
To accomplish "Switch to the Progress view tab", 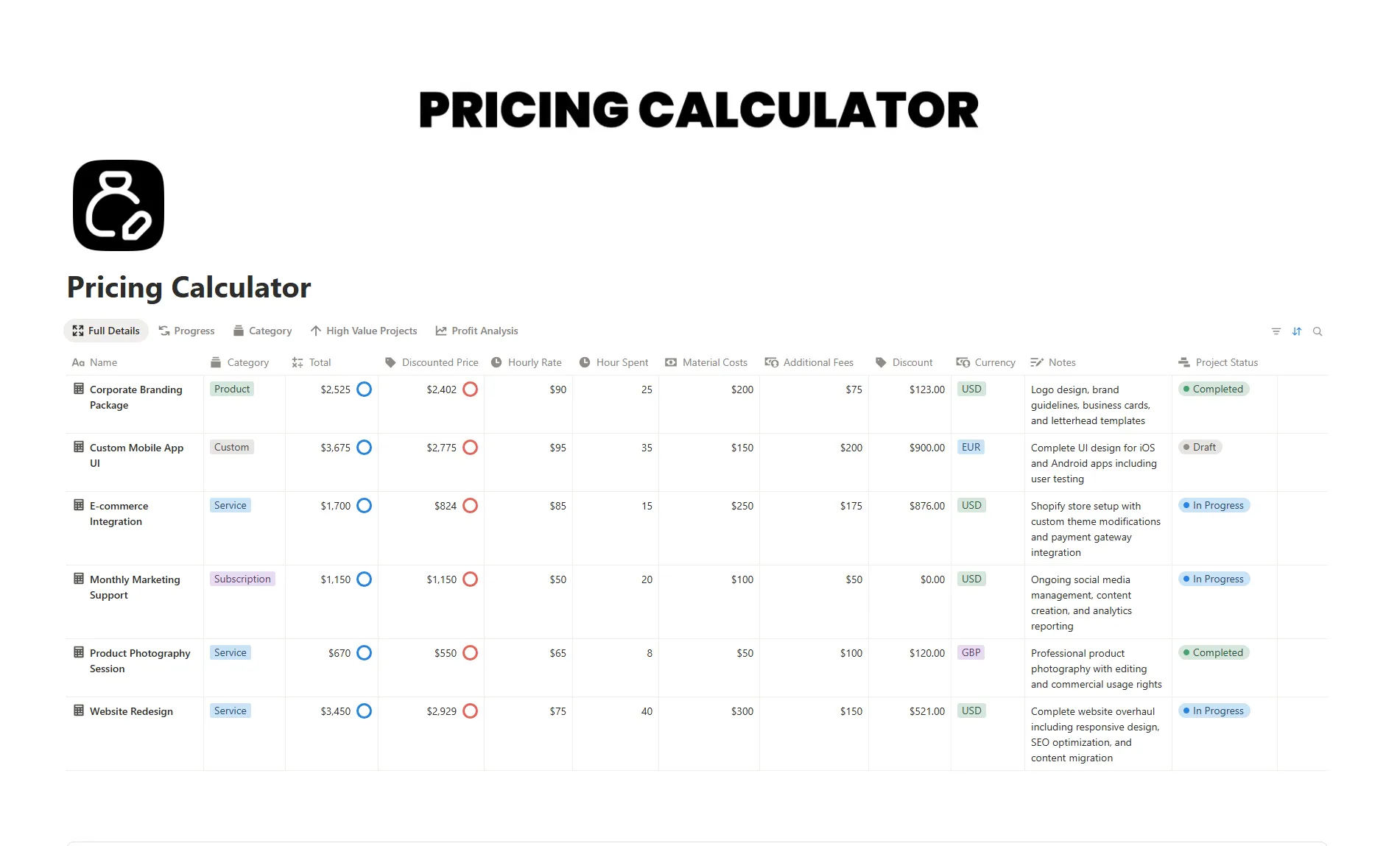I will tap(186, 331).
